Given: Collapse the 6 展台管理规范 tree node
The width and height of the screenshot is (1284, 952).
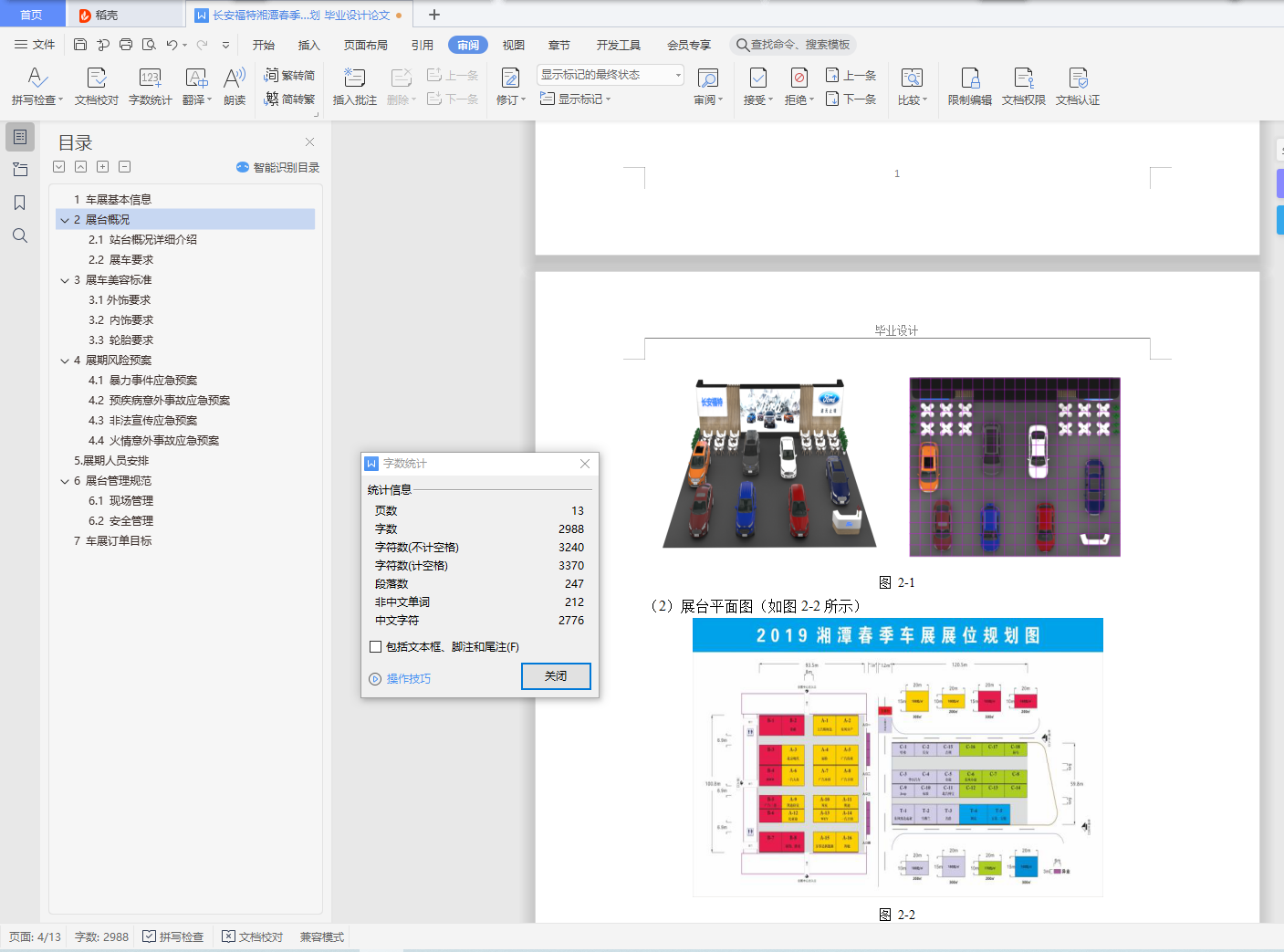Looking at the screenshot, I should coord(65,481).
